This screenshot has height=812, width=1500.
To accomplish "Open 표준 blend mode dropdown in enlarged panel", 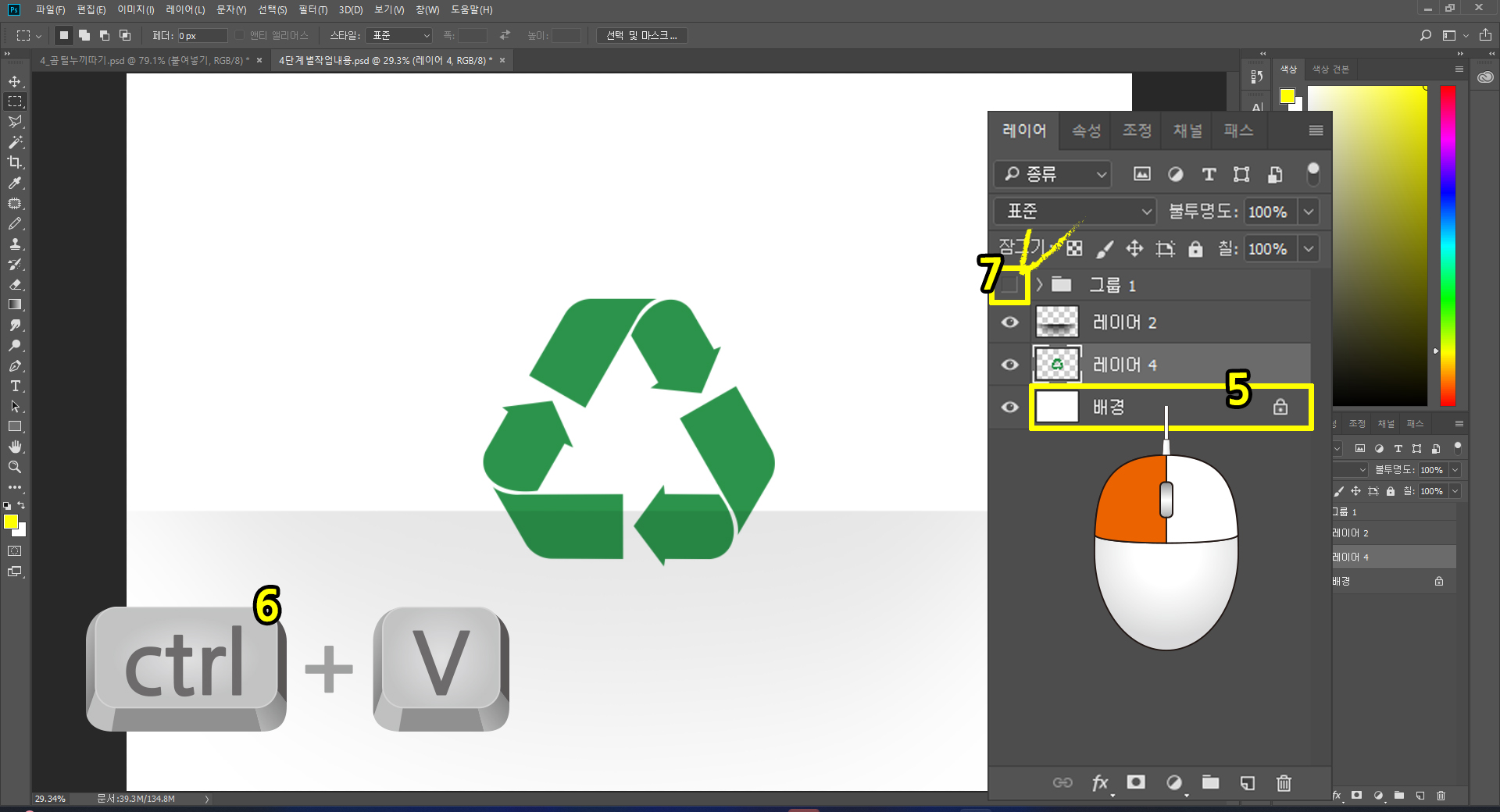I will pyautogui.click(x=1075, y=212).
